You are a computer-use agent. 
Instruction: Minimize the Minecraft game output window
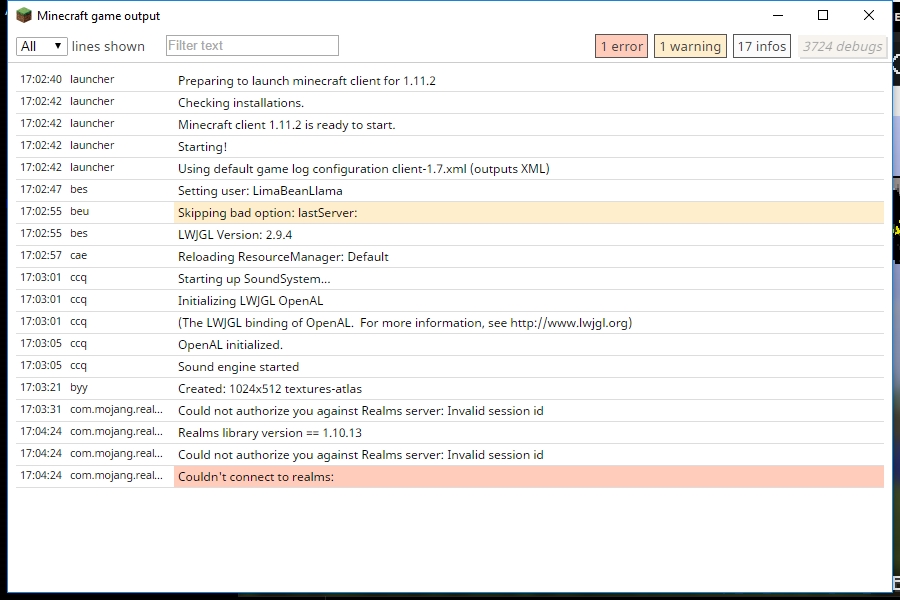777,15
